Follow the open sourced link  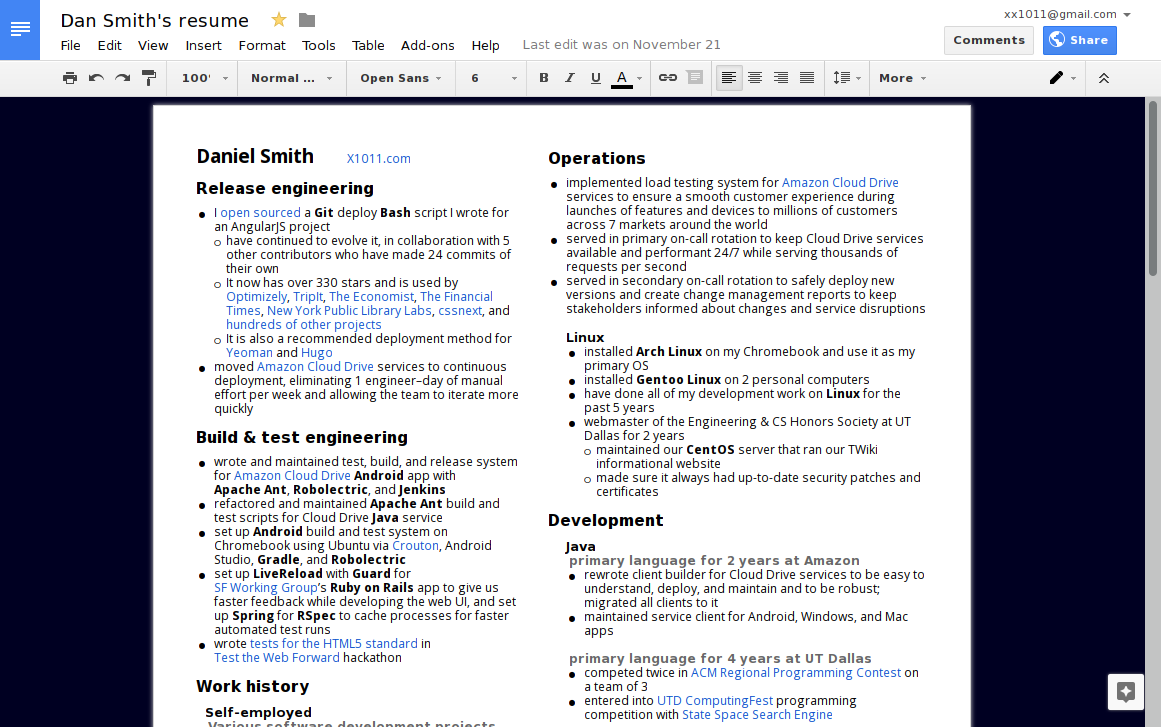(261, 212)
